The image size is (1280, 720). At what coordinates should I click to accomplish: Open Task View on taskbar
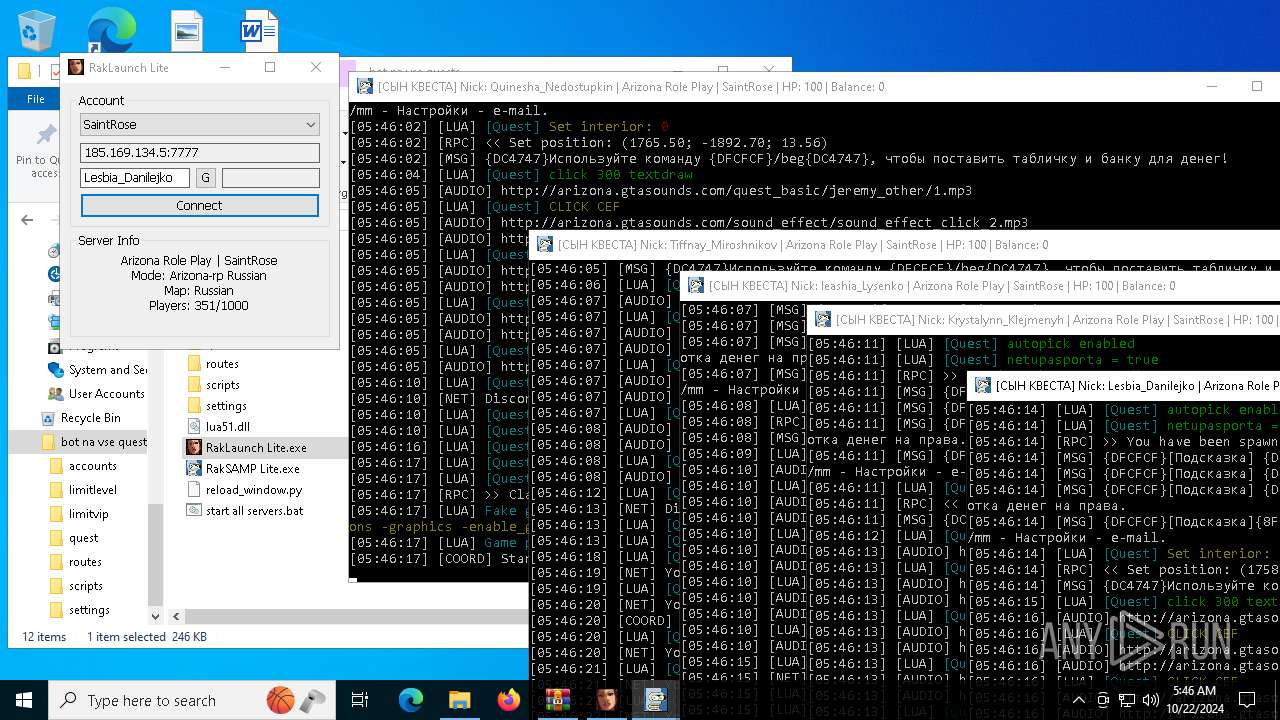tap(360, 700)
